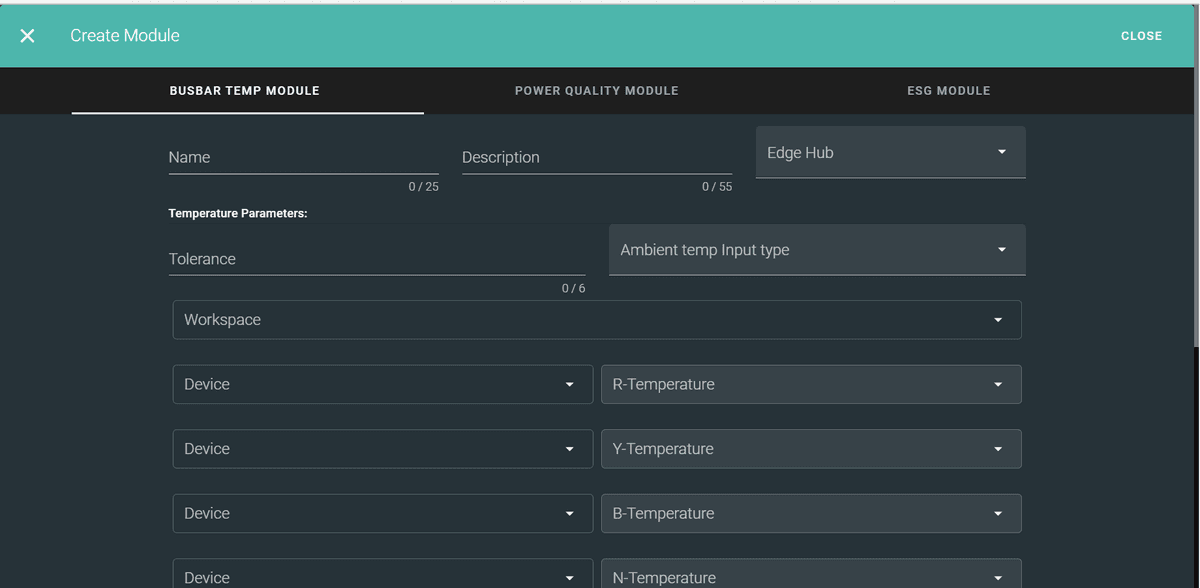The width and height of the screenshot is (1200, 588).
Task: Click arrow icon of Device beside B-Temperature
Action: [569, 514]
